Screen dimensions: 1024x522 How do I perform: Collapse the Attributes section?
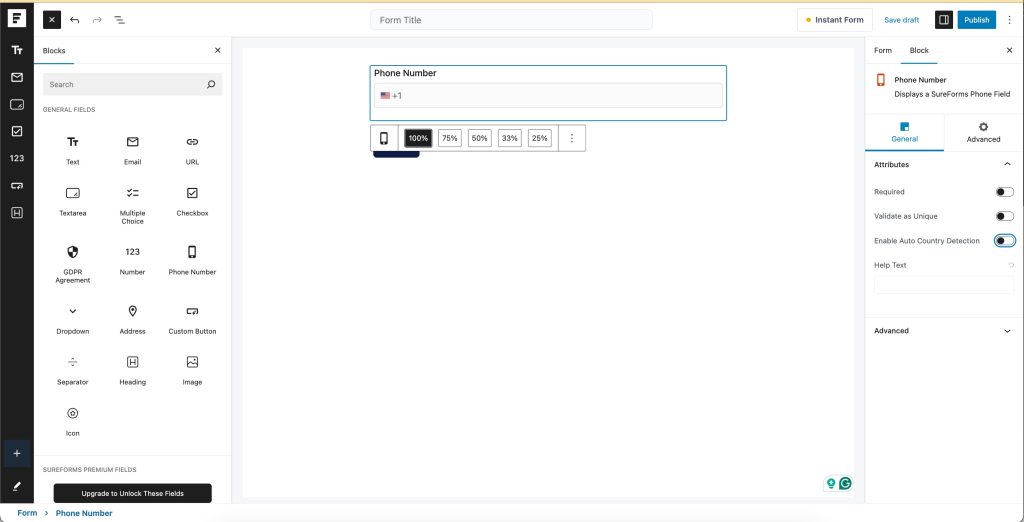click(1006, 164)
